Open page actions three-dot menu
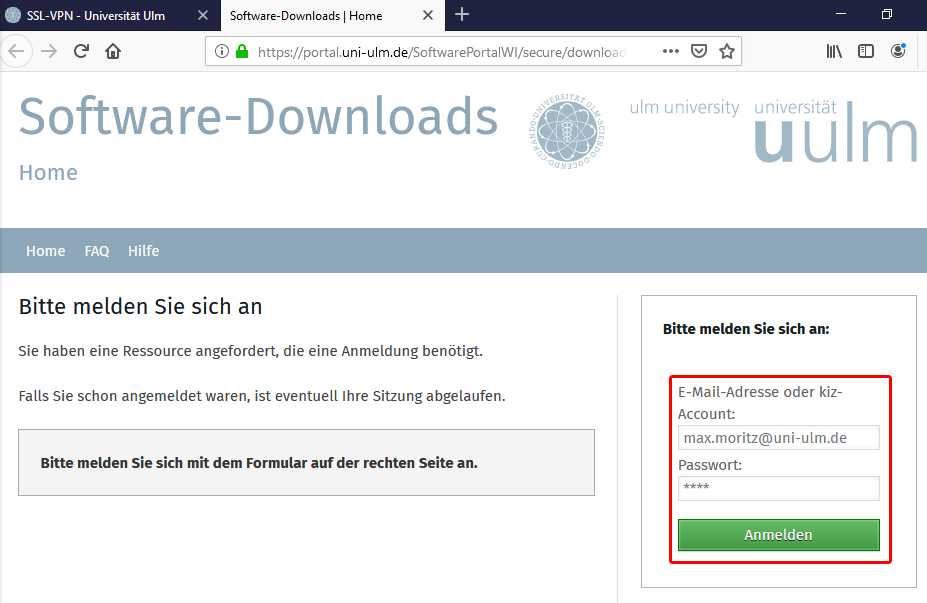This screenshot has height=603, width=927. pyautogui.click(x=670, y=51)
